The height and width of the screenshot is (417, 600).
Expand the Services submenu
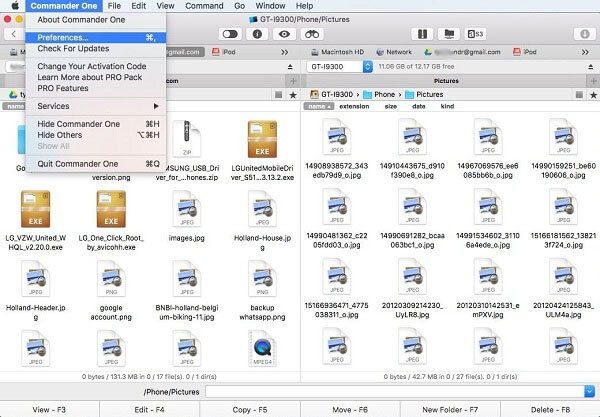pos(96,106)
